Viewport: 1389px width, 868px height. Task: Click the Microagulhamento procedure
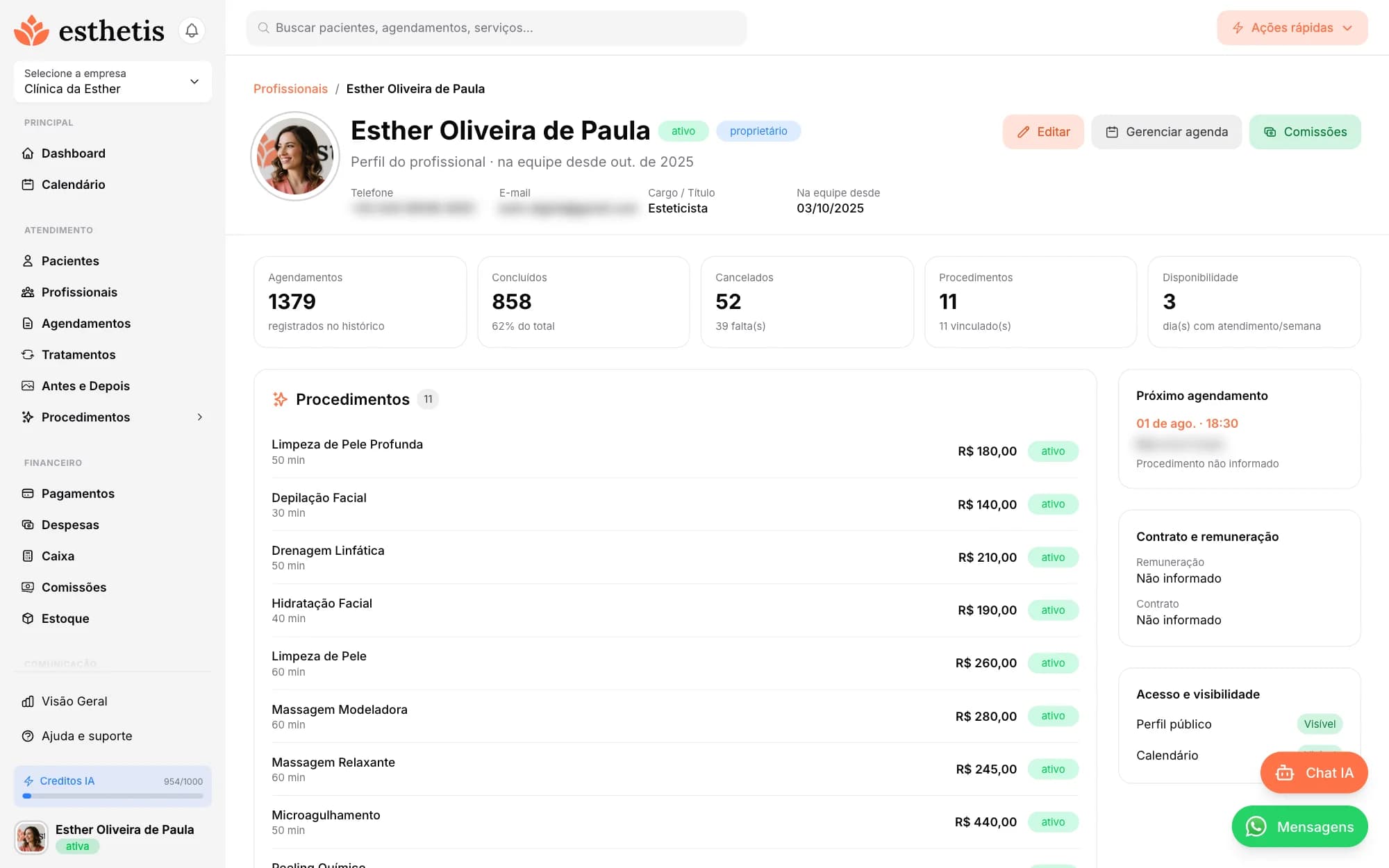point(675,822)
